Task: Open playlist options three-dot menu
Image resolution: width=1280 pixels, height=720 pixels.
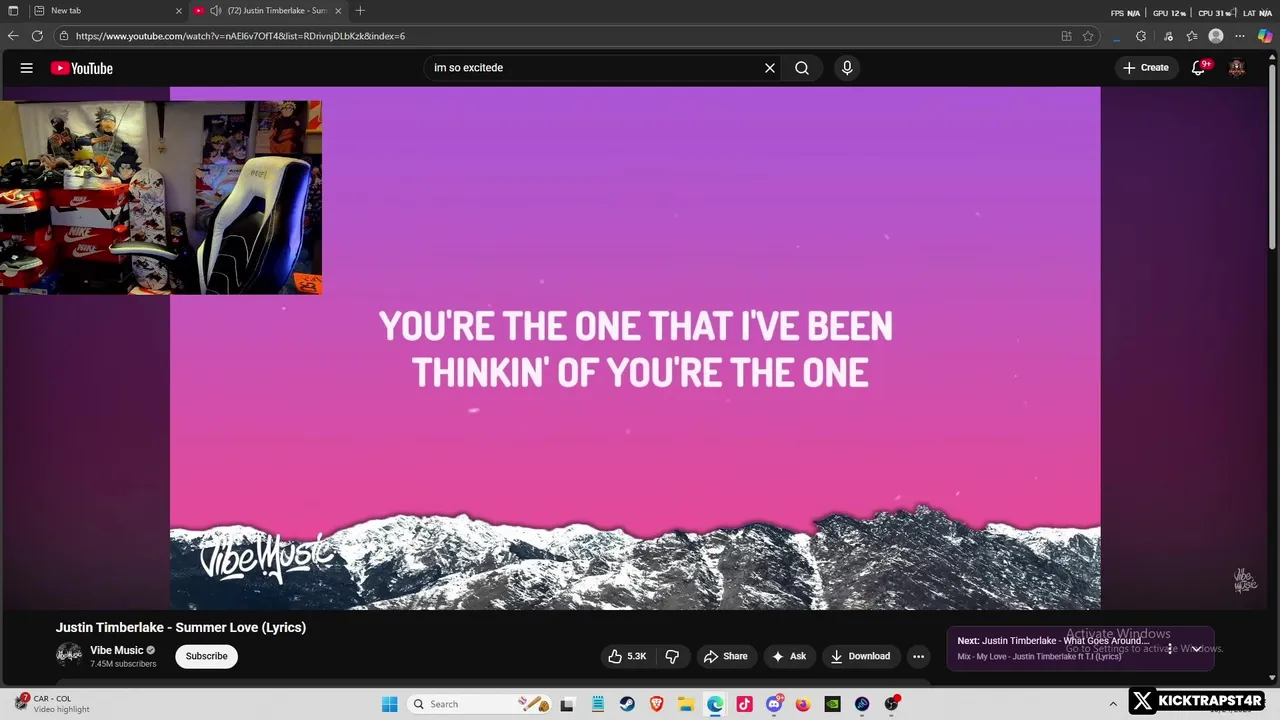Action: (1169, 649)
